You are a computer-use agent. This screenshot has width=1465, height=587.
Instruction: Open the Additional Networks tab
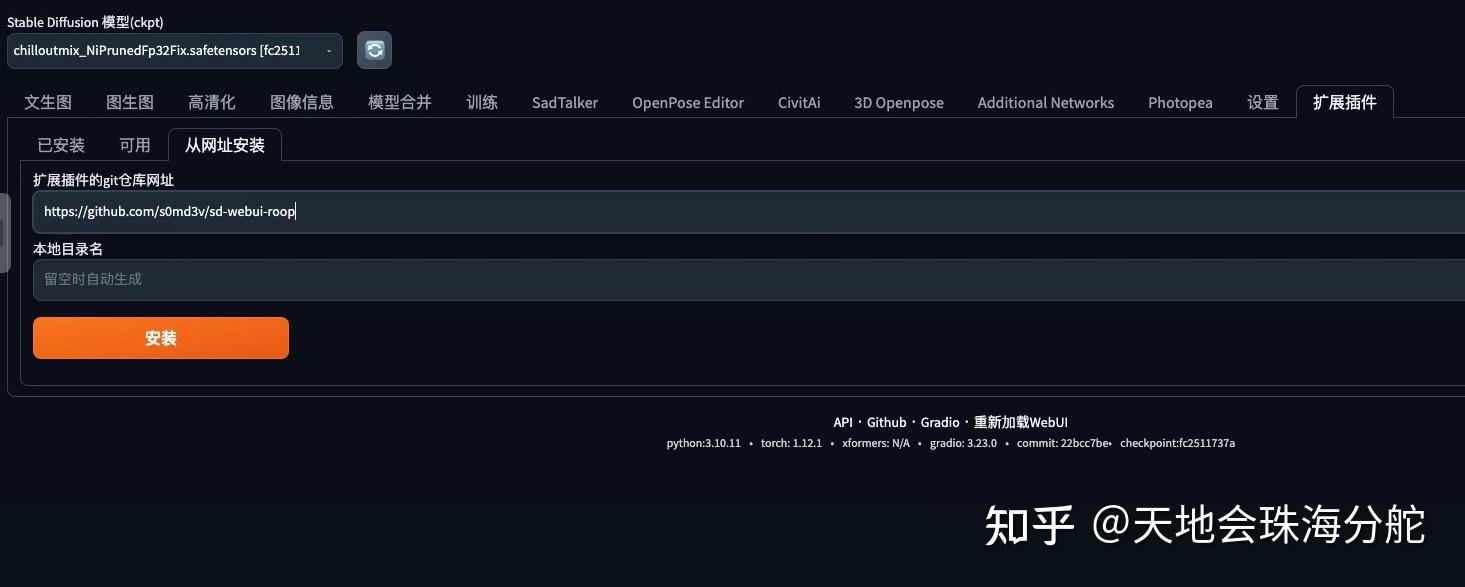(1045, 101)
